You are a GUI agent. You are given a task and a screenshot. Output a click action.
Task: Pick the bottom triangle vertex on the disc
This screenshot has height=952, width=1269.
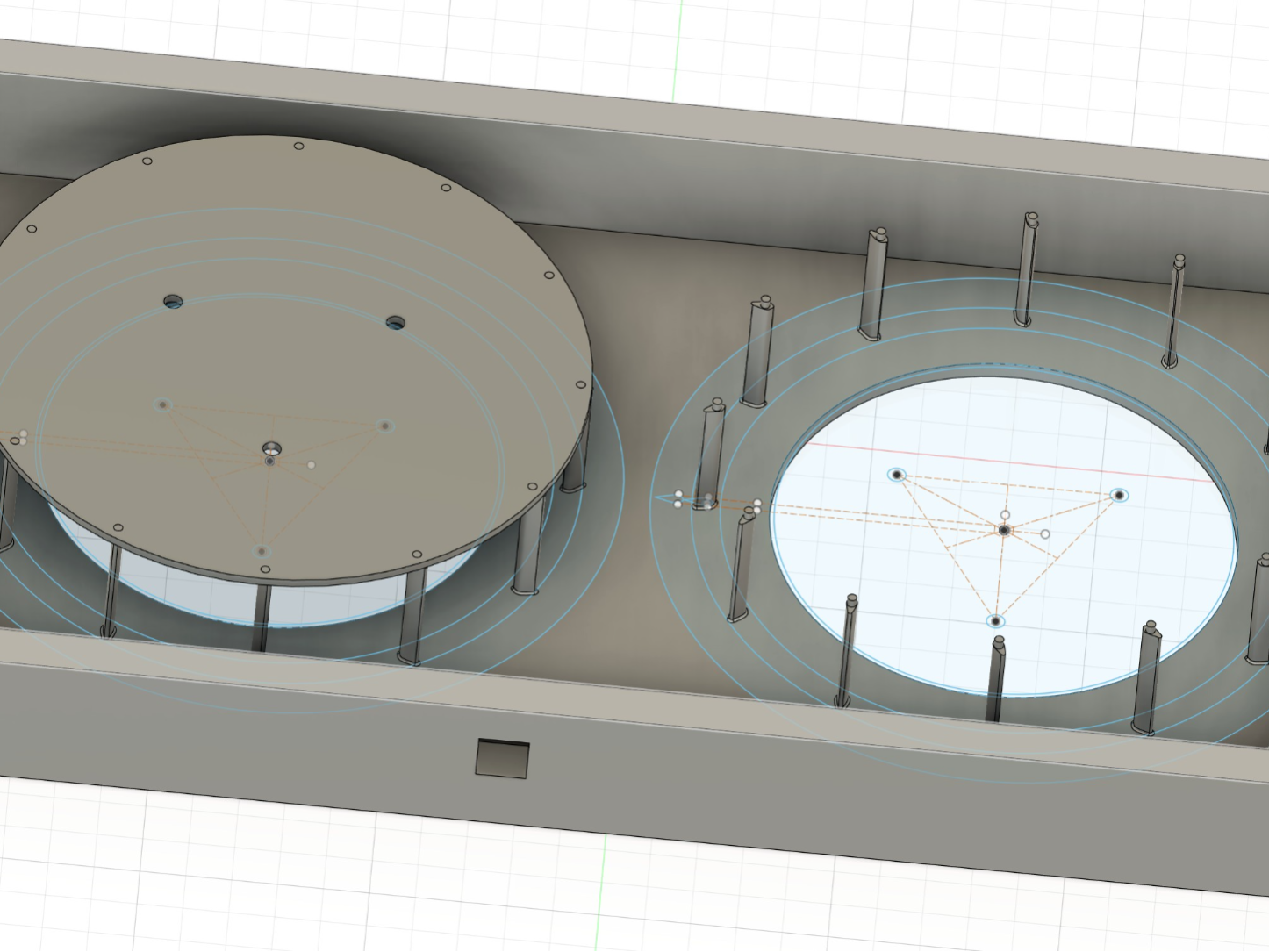pyautogui.click(x=261, y=552)
